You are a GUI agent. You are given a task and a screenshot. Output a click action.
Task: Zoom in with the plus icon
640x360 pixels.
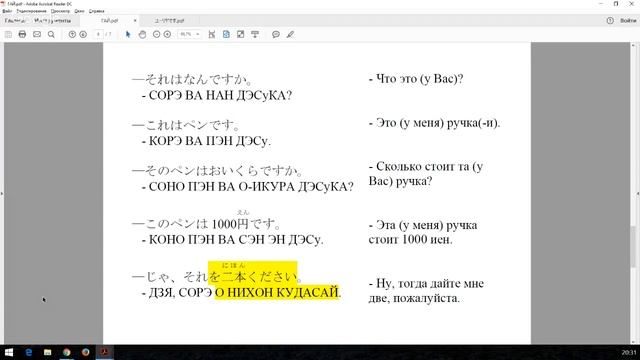coord(167,35)
